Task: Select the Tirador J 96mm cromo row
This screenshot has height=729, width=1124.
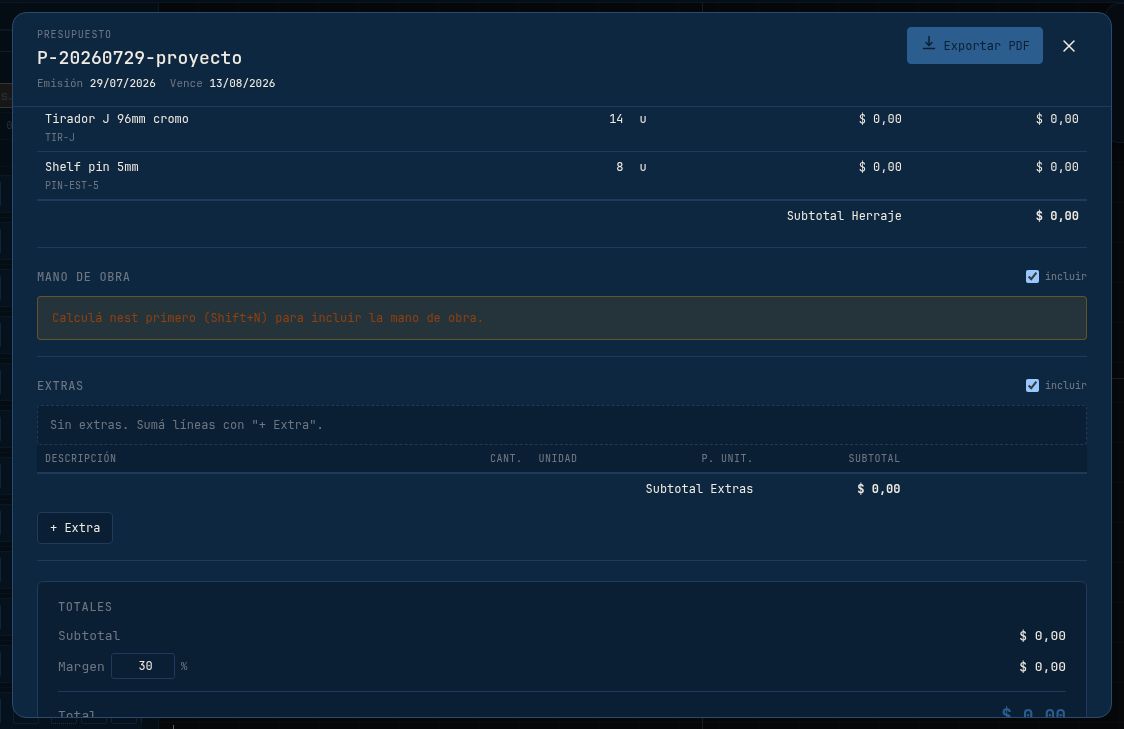Action: click(562, 128)
